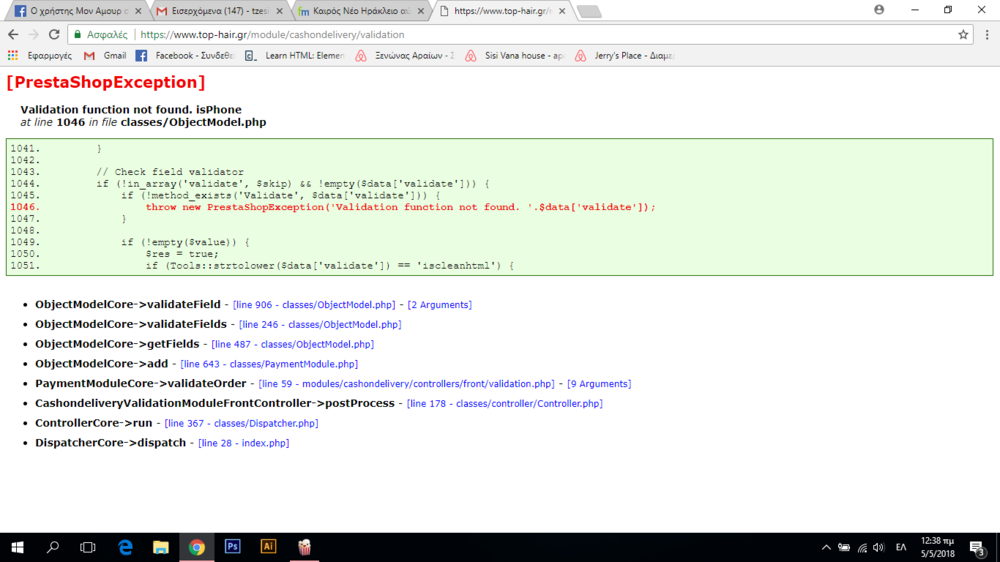Open line 906 classes/ObjectModel.php link

pos(314,305)
